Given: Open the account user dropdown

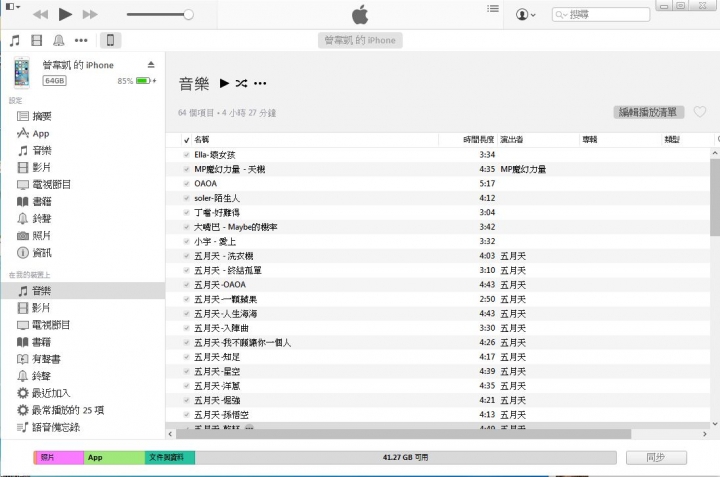Looking at the screenshot, I should tap(526, 15).
